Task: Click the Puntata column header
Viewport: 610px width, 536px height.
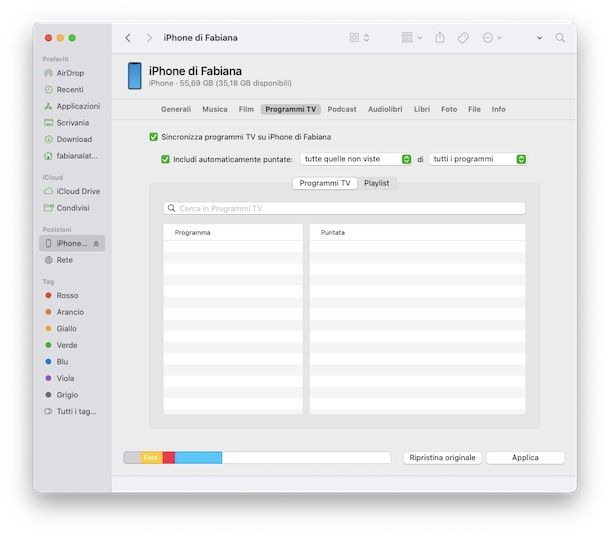Action: (417, 233)
